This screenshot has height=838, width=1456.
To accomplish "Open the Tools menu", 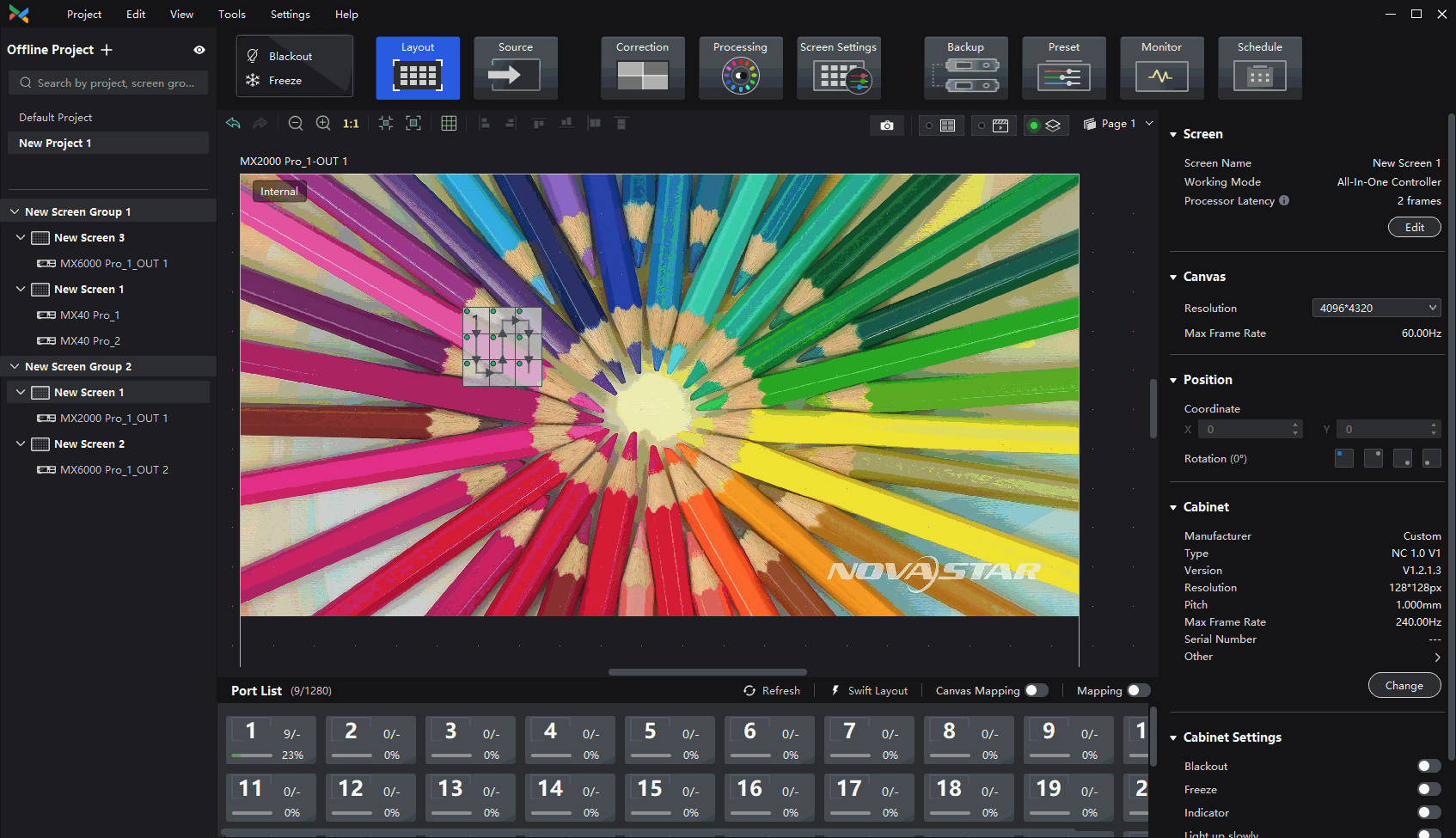I will 232,14.
